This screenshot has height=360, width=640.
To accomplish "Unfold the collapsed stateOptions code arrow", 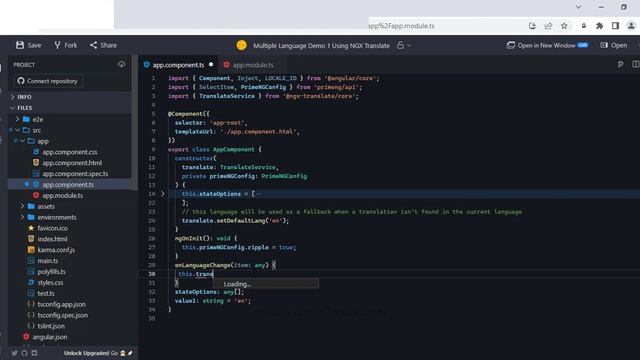I will (x=162, y=194).
